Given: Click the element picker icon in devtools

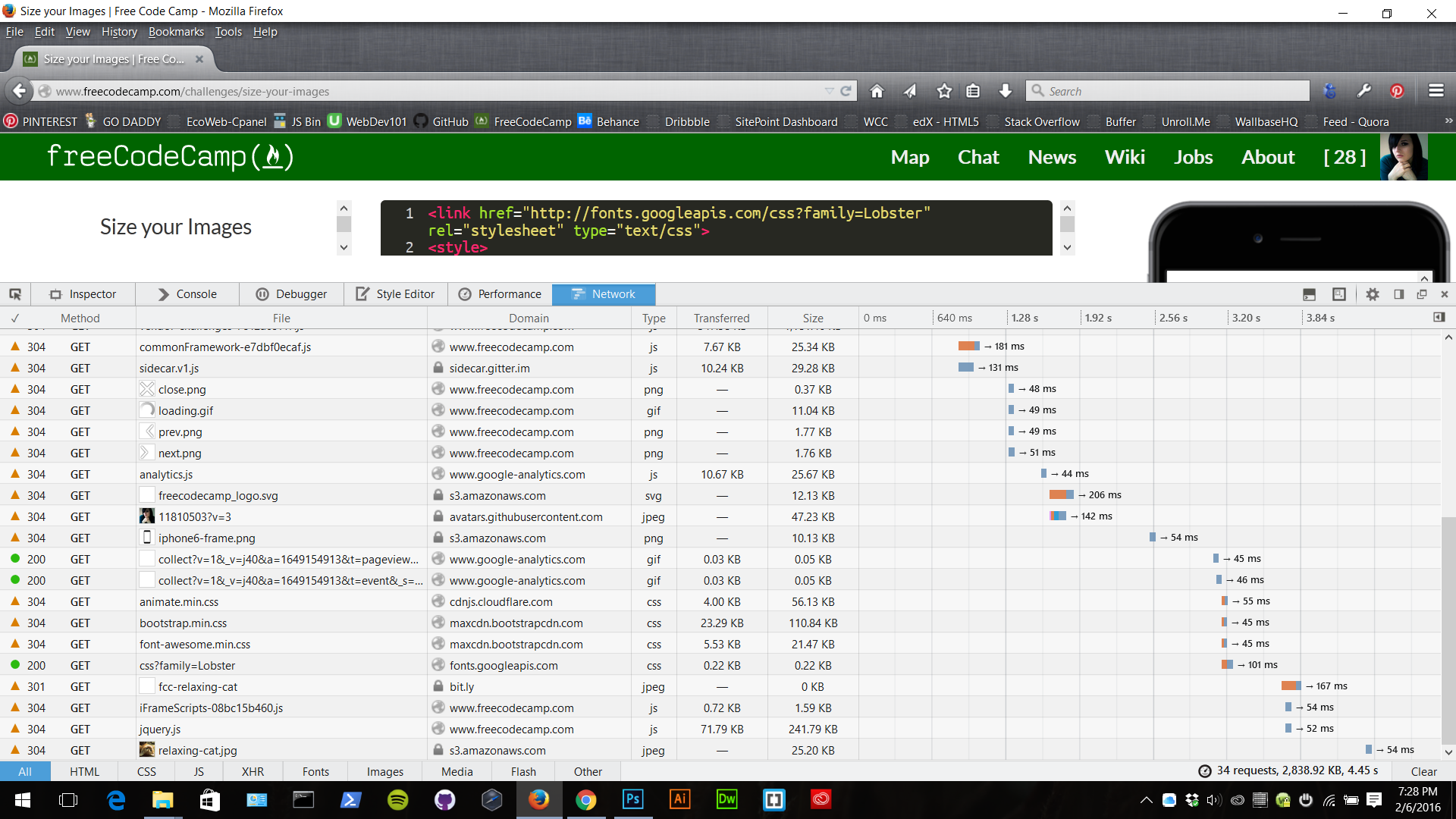Looking at the screenshot, I should pos(15,294).
